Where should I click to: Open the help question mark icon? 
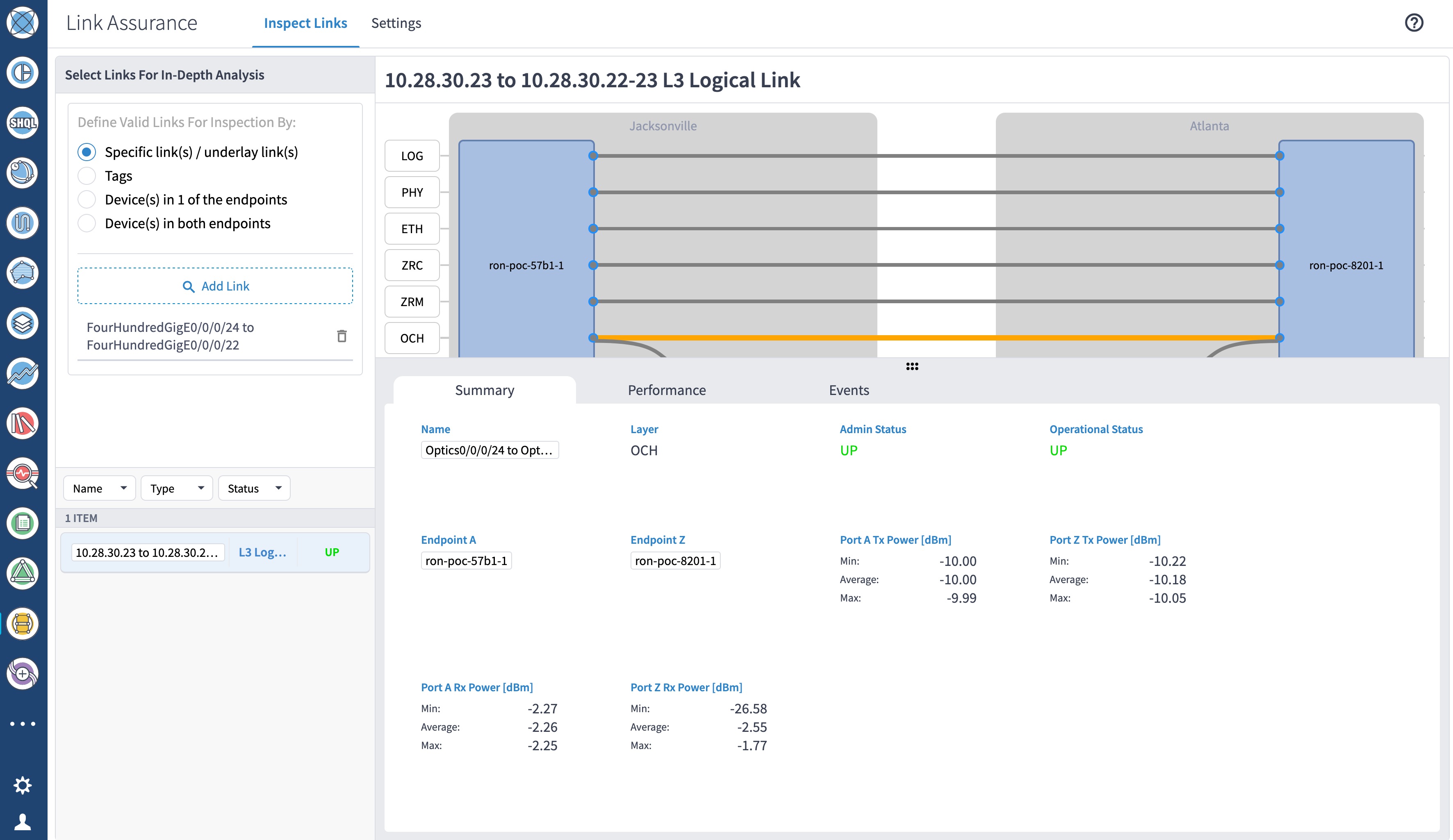(1413, 23)
